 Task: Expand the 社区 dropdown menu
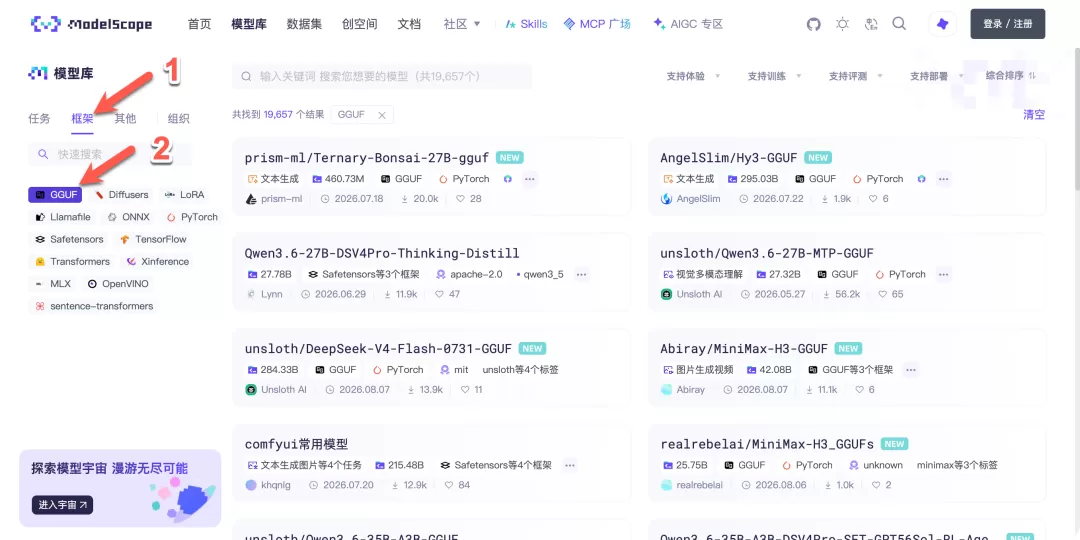point(462,24)
